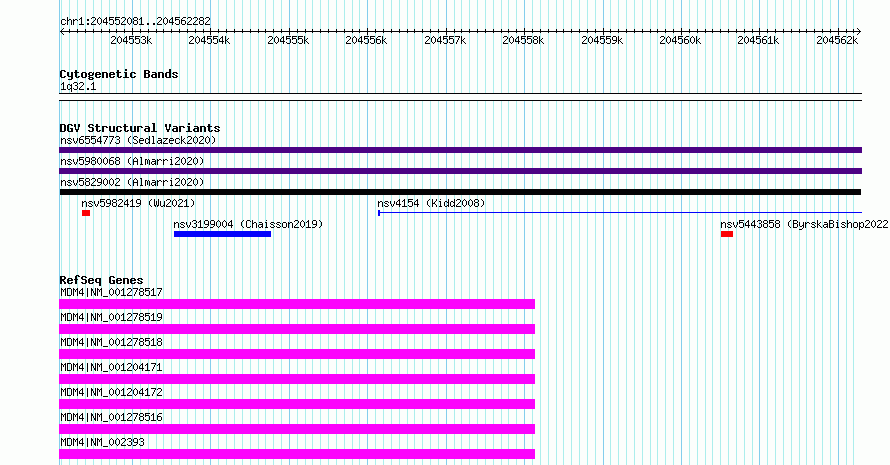Click the magenta bar for MDM4|NM_001278517

[x=297, y=304]
